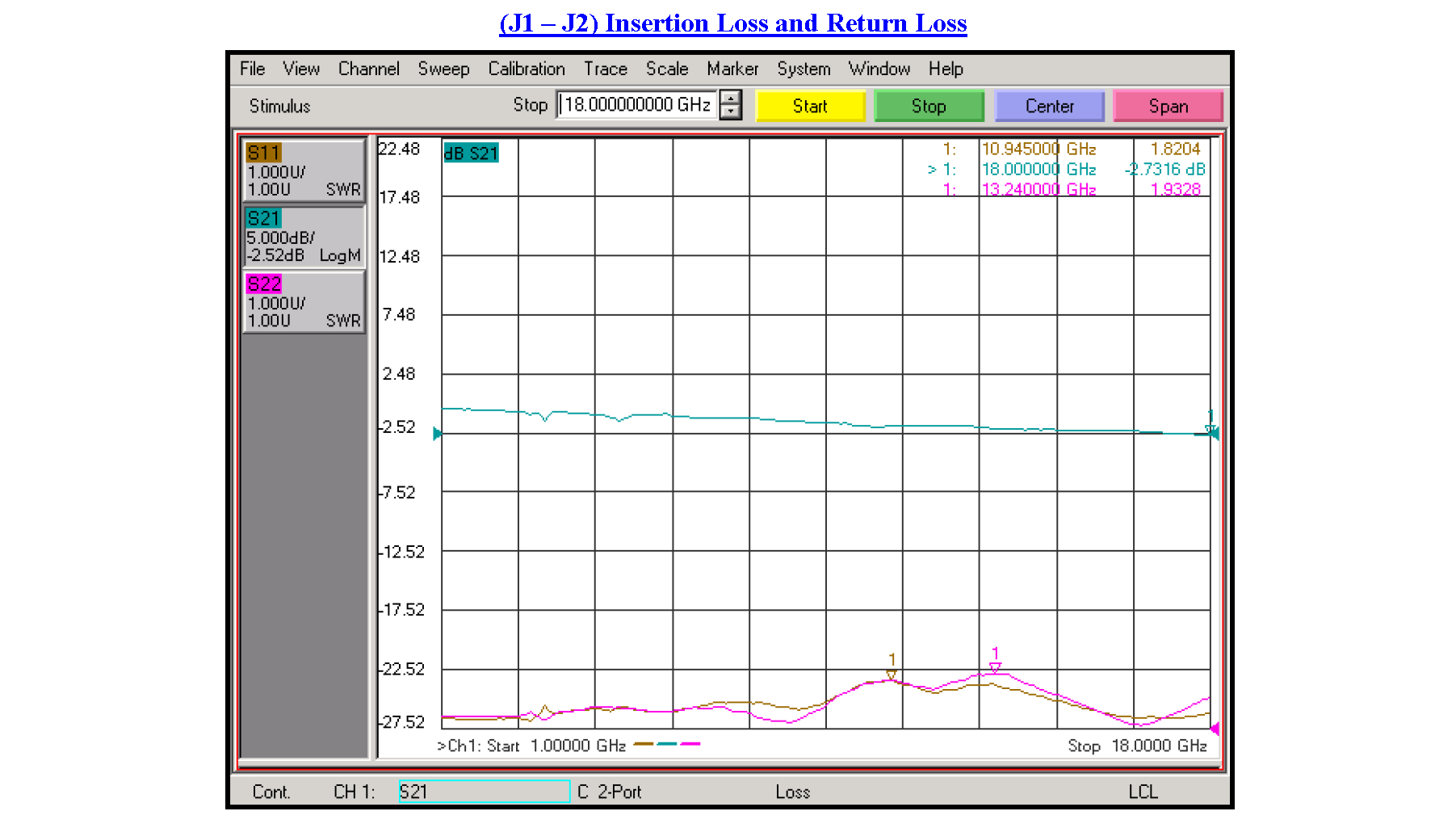The width and height of the screenshot is (1456, 828).
Task: Toggle the Stop stimulus mode
Action: tap(929, 106)
